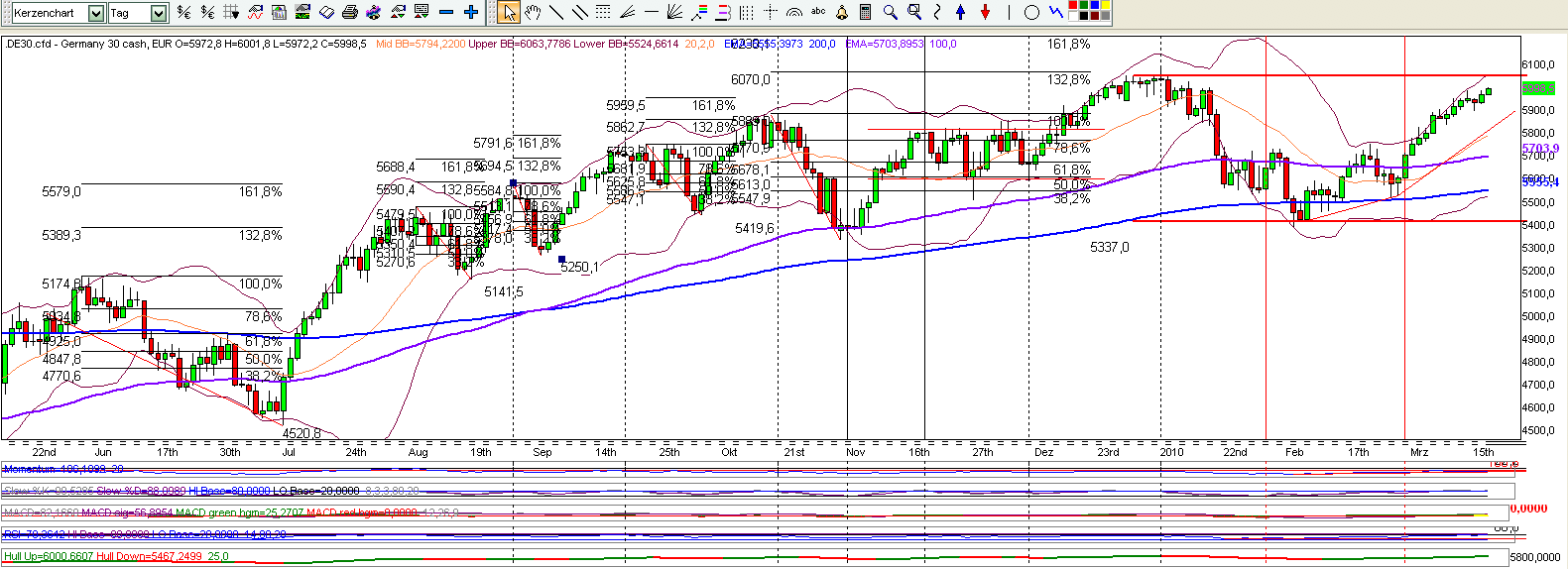Image resolution: width=1568 pixels, height=569 pixels.
Task: Click the DE30.cfd Germany 30 cash title
Action: tap(76, 44)
